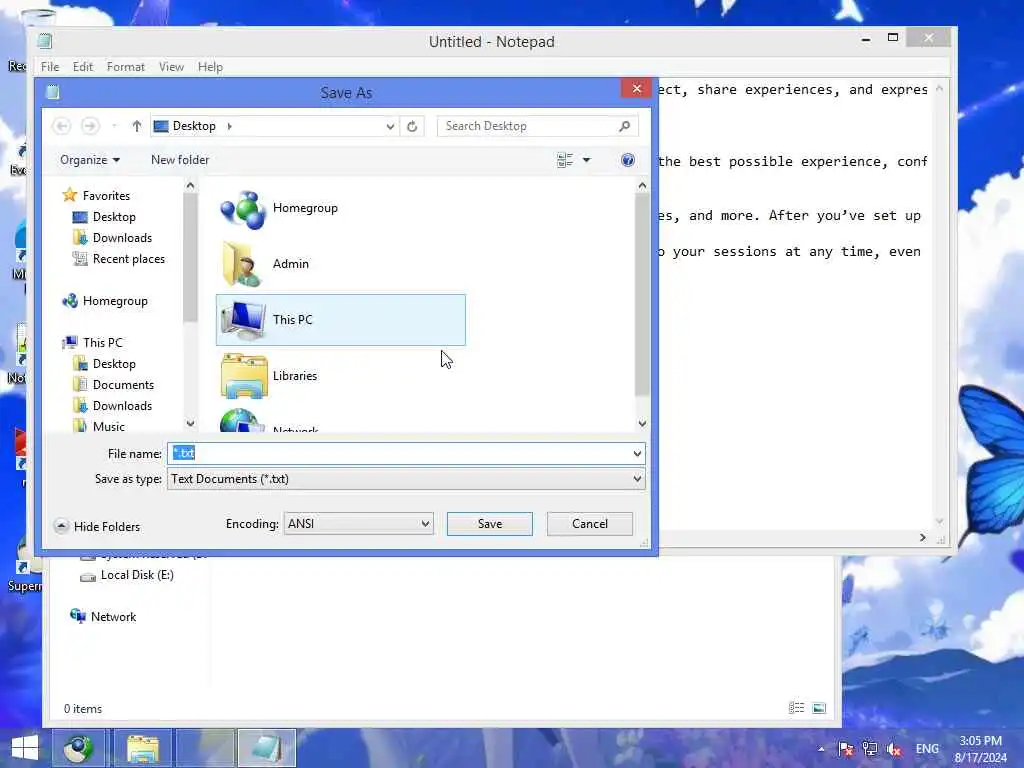Go up one folder level
This screenshot has width=1024, height=768.
(136, 126)
